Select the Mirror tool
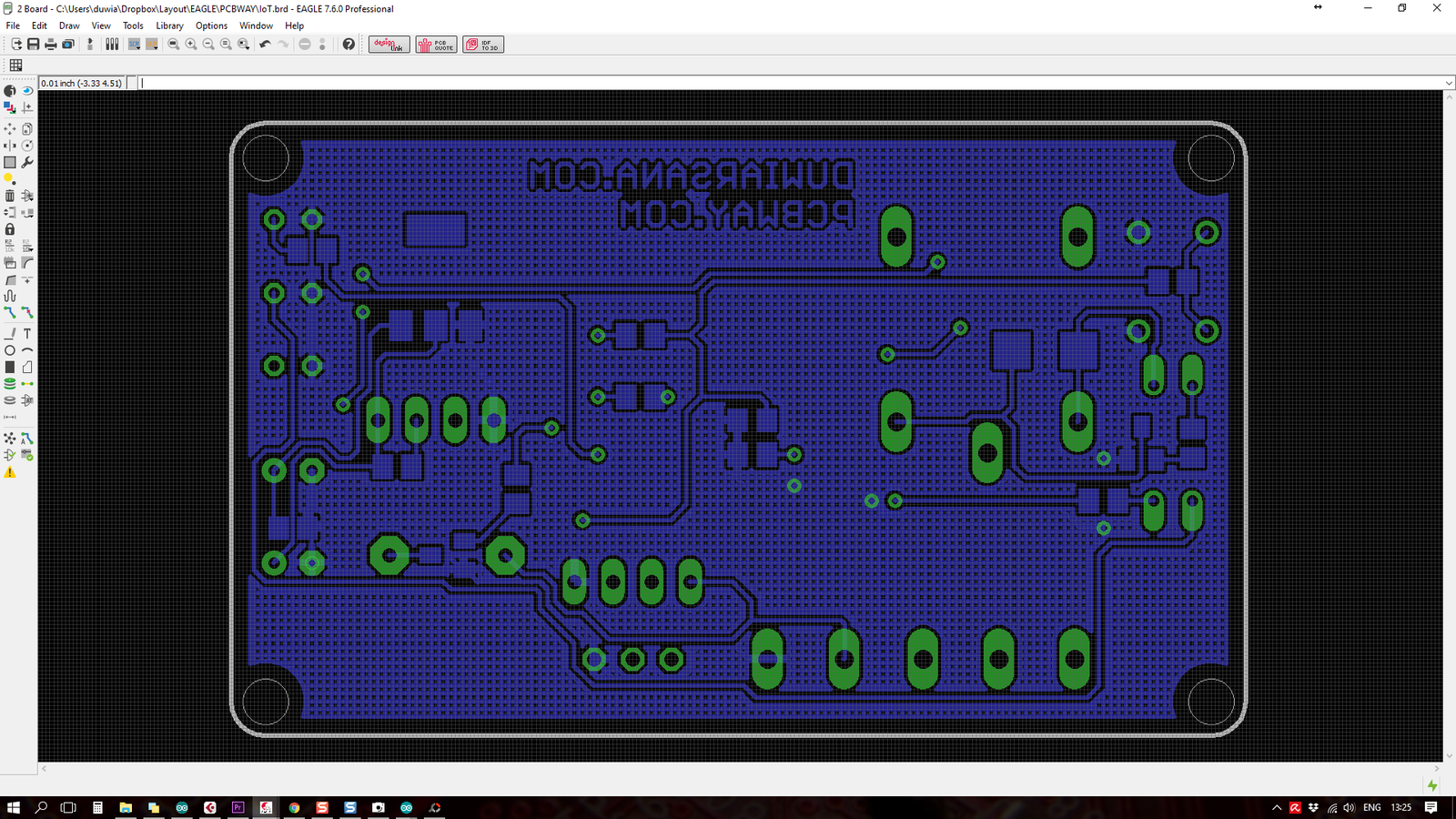 pos(10,146)
